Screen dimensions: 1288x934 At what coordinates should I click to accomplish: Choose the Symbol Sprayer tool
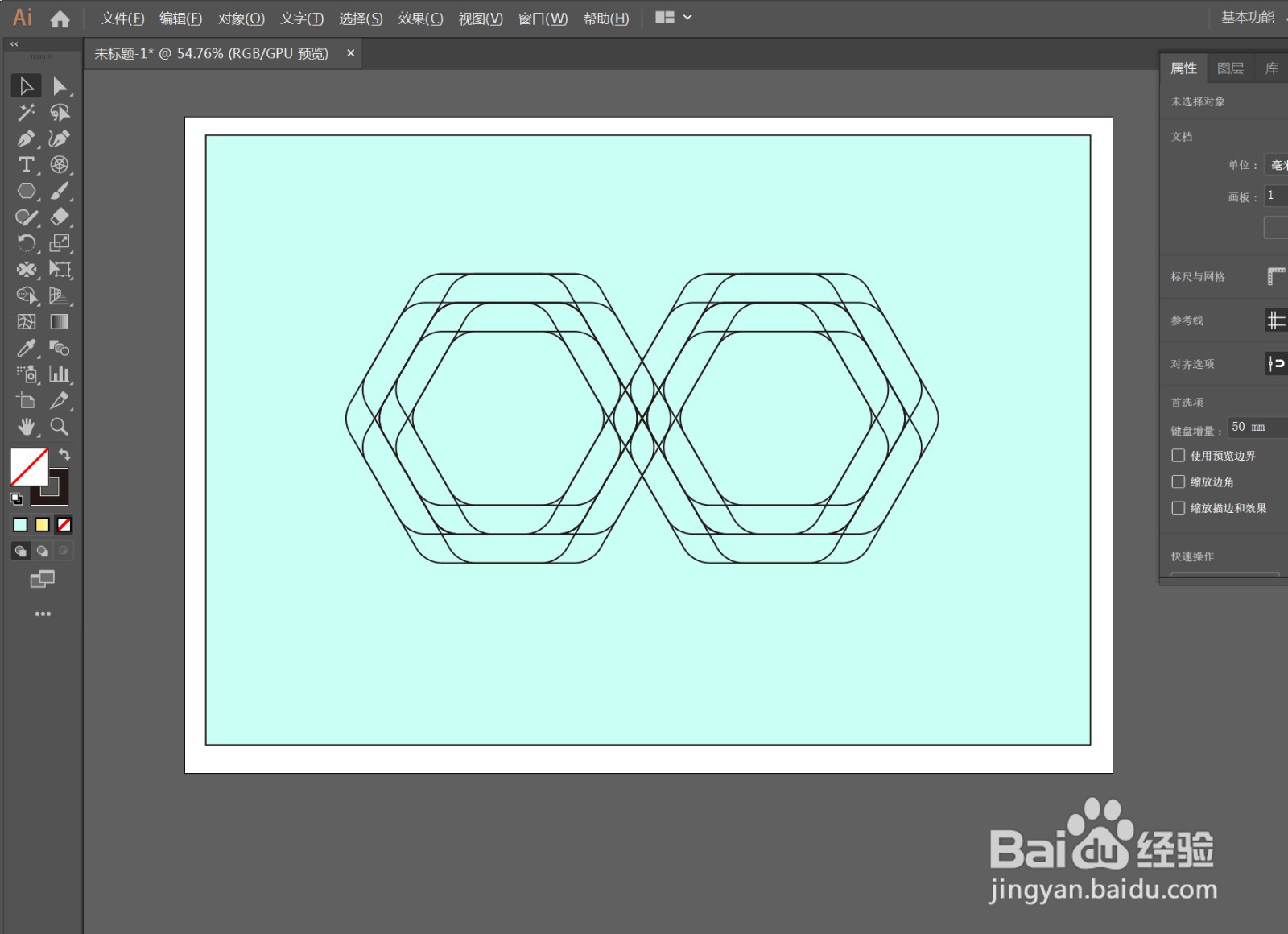pos(26,374)
